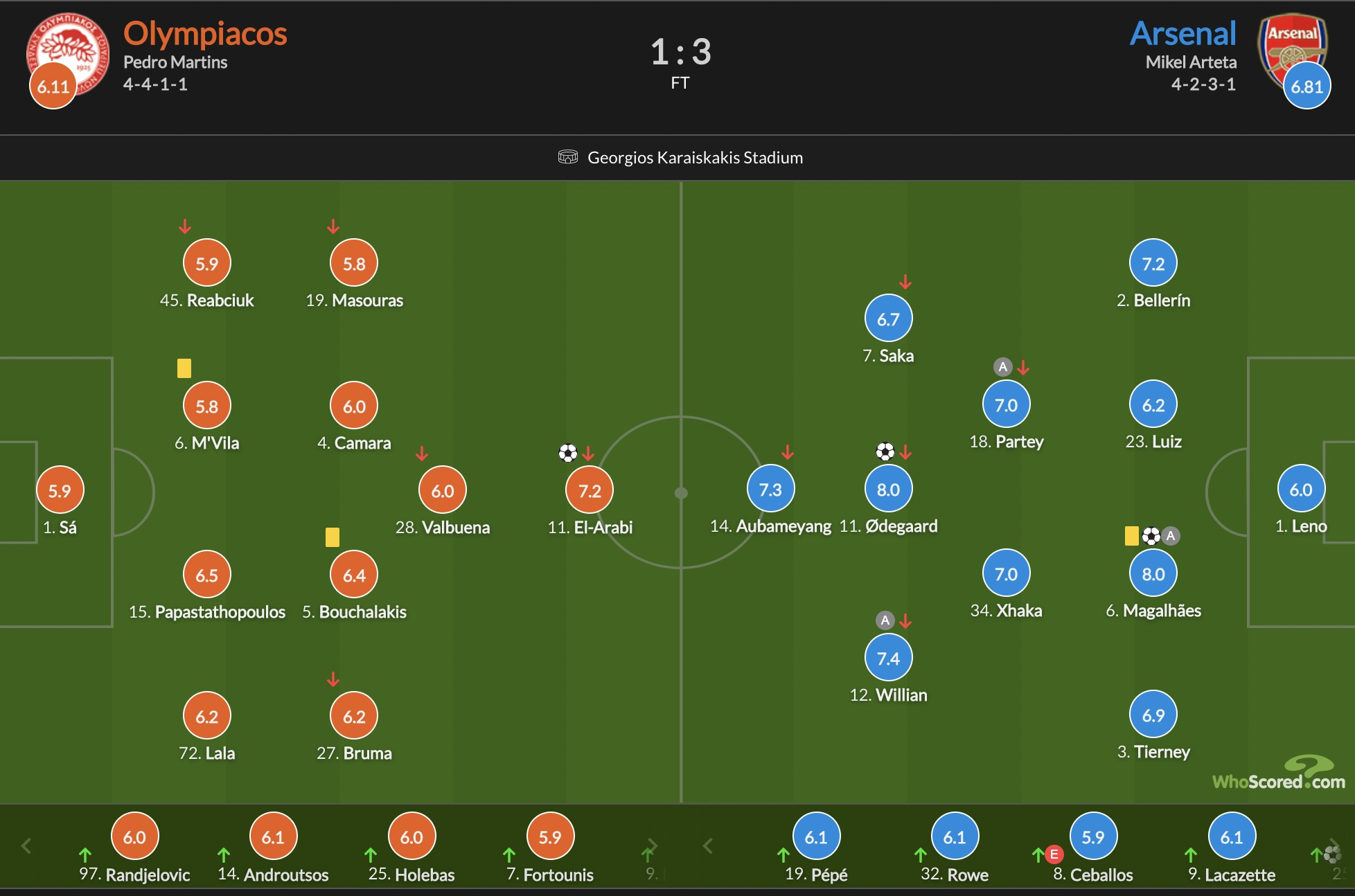The width and height of the screenshot is (1355, 896).
Task: Click the stadium icon beside Georgios Karaiskakis
Action: (567, 157)
